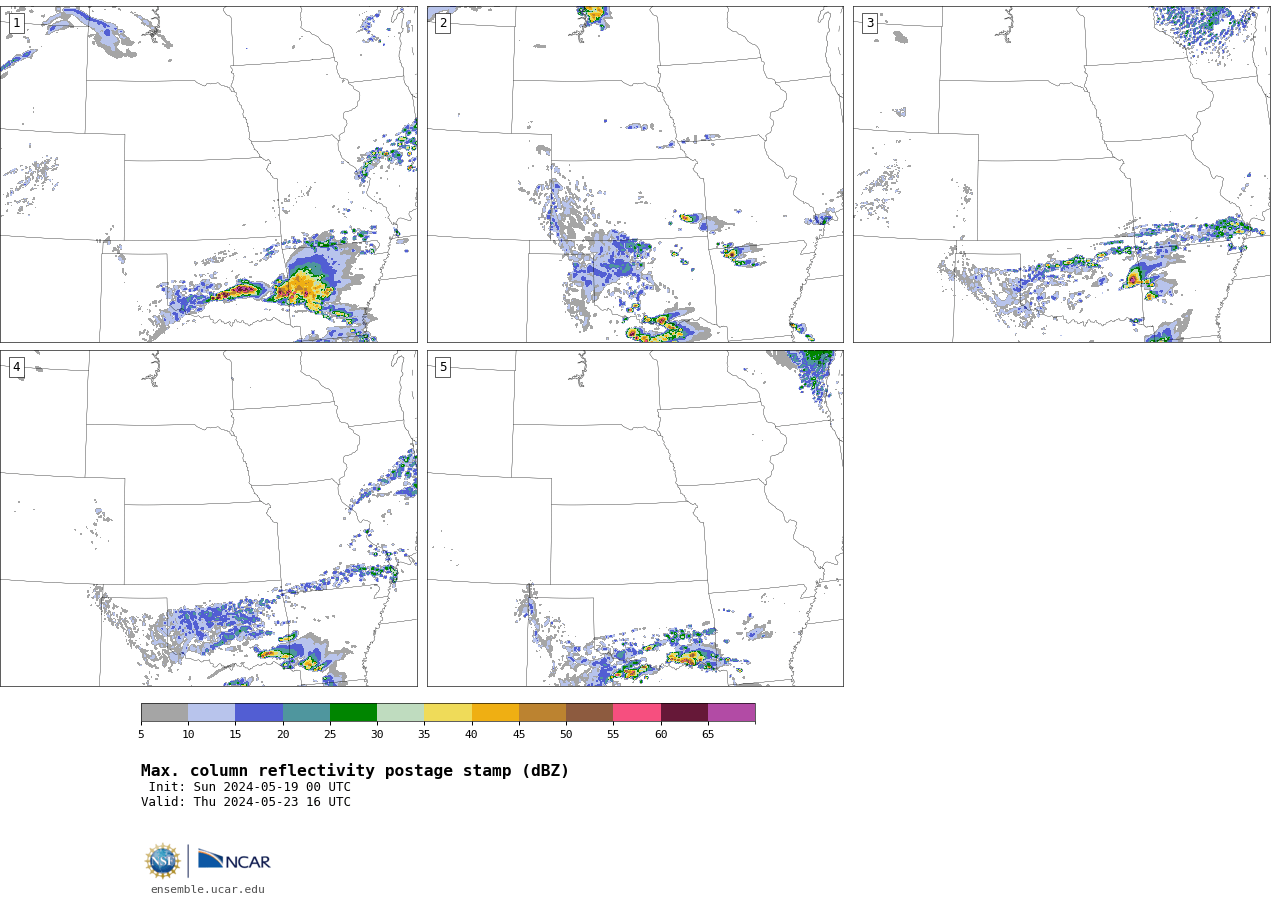Click the NSF logo
This screenshot has width=1280, height=901.
(163, 861)
